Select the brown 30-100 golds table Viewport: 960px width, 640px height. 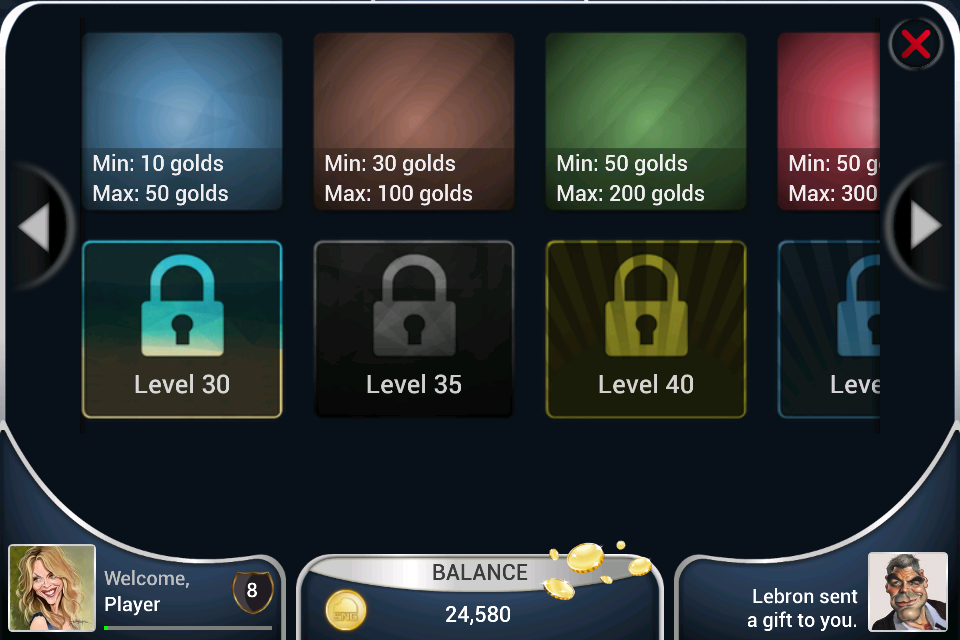pyautogui.click(x=414, y=121)
